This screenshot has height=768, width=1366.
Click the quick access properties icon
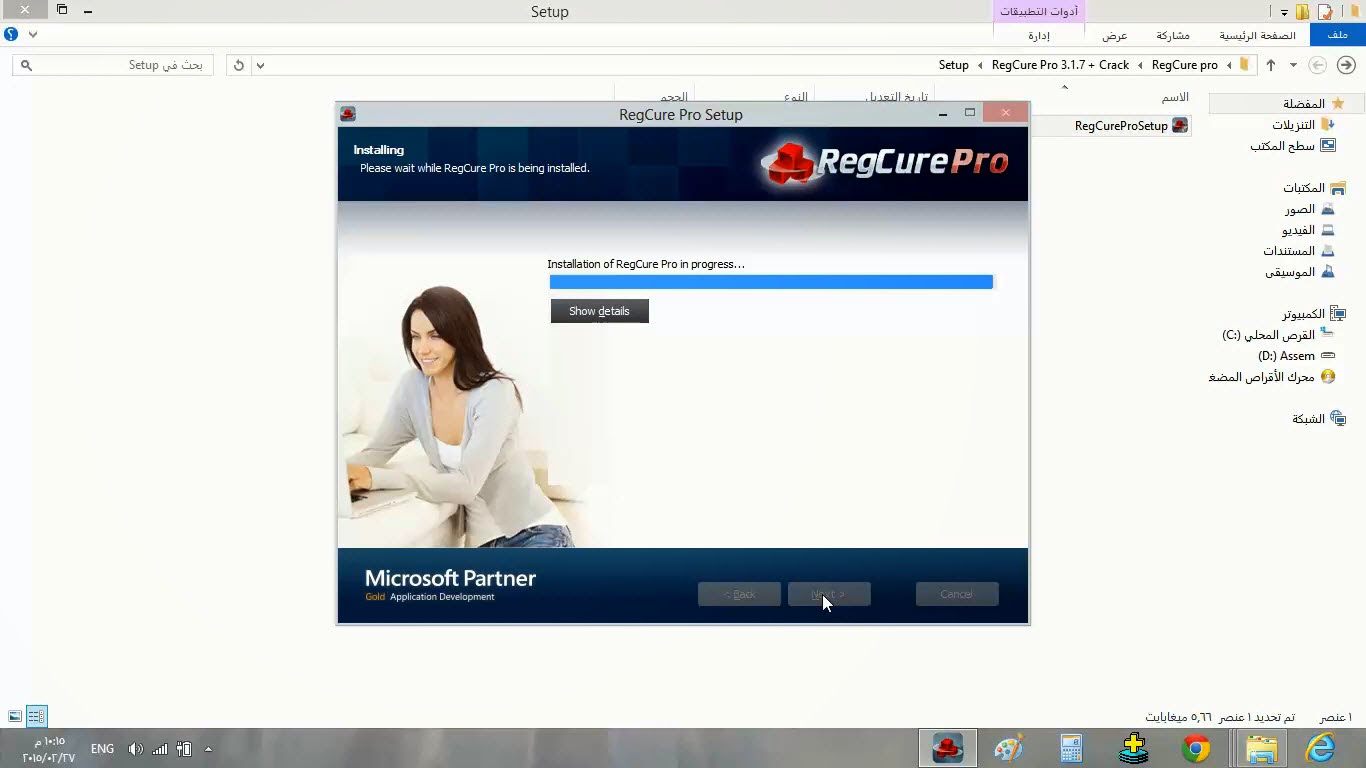pos(1326,12)
